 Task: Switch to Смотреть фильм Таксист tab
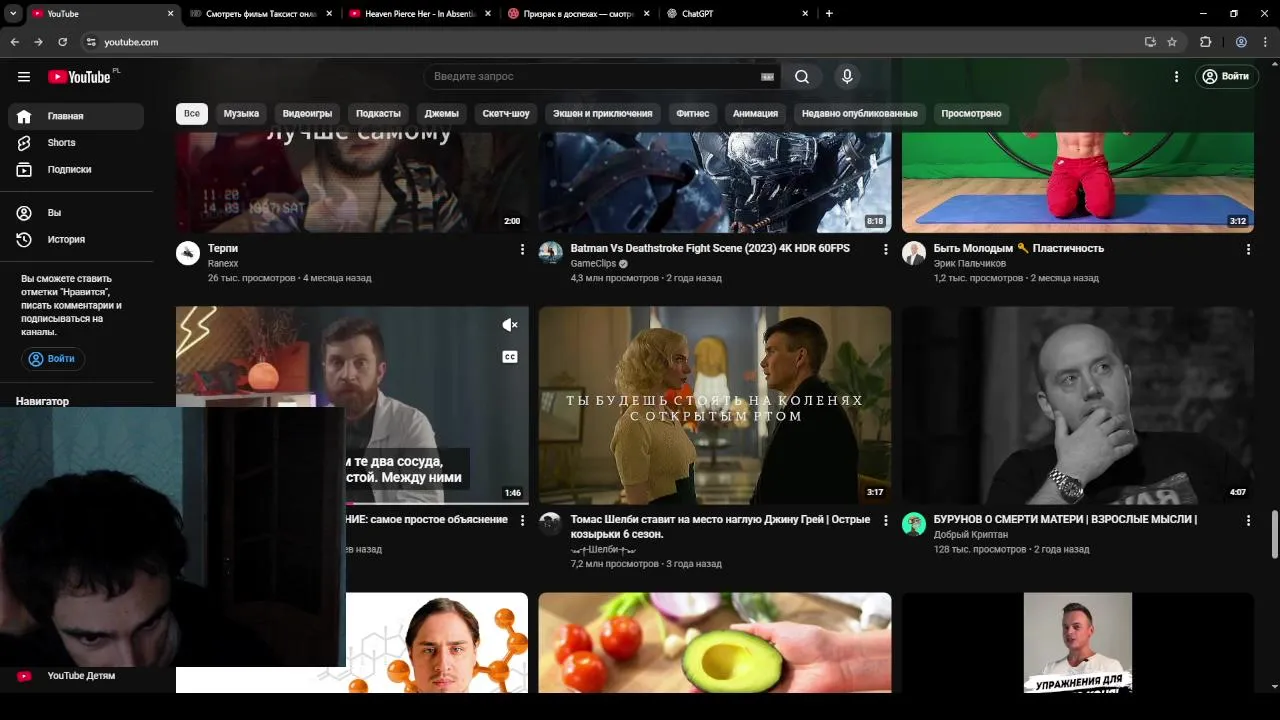(261, 14)
